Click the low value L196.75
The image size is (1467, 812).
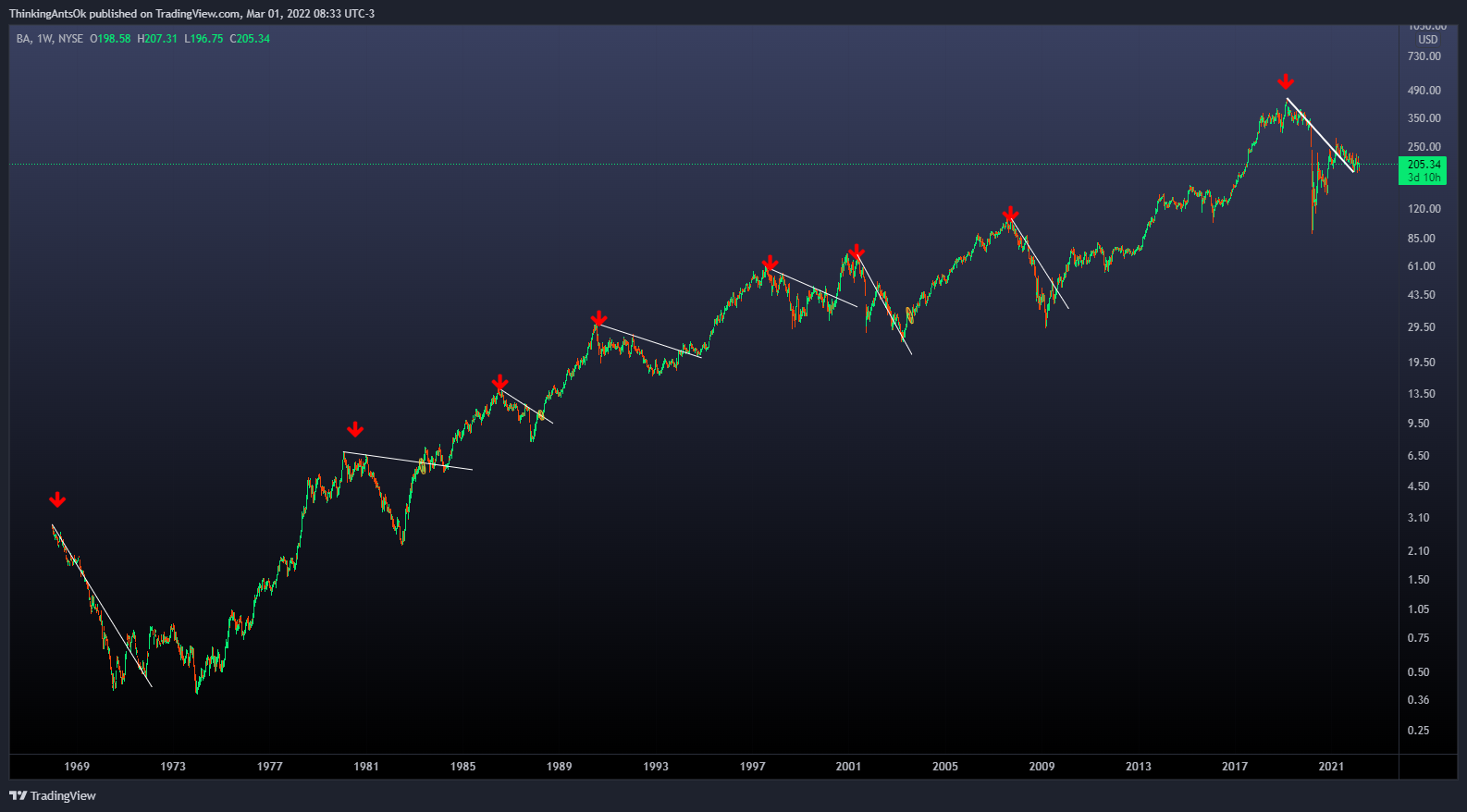(x=203, y=39)
